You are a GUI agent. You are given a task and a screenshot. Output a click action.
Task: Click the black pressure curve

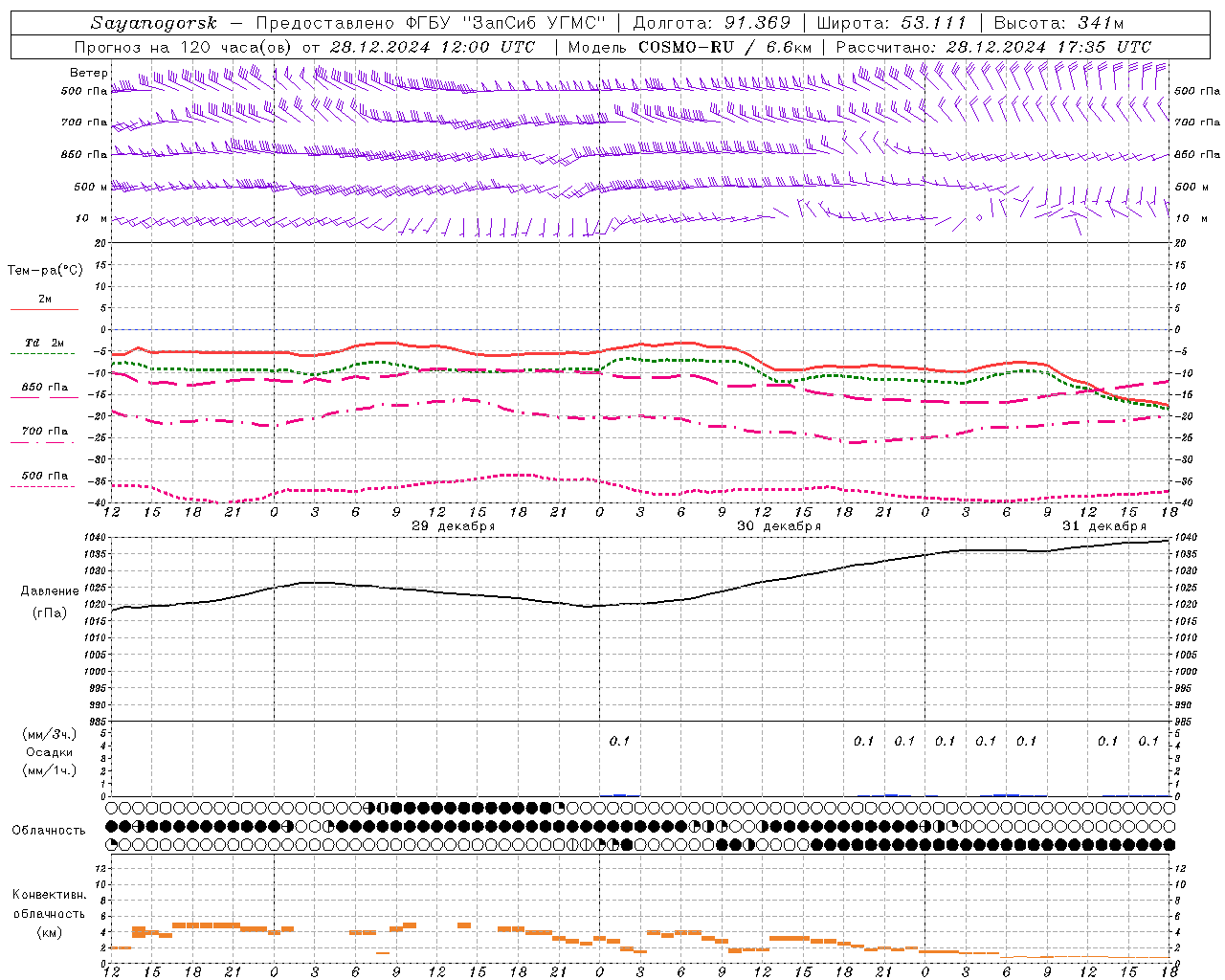641,603
